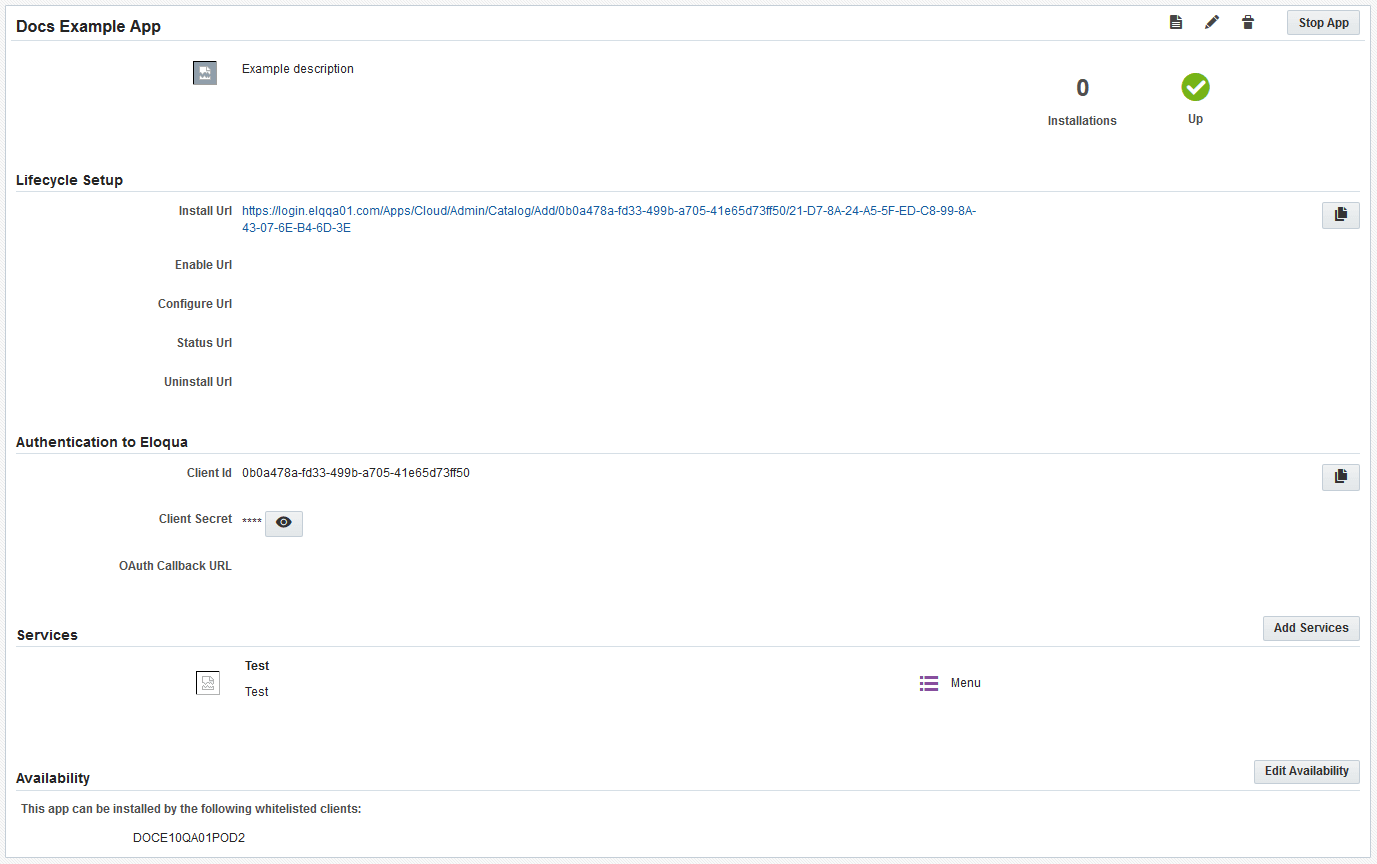Screen dimensions: 1377x864
Task: Click the Configure Url label
Action: (x=195, y=304)
